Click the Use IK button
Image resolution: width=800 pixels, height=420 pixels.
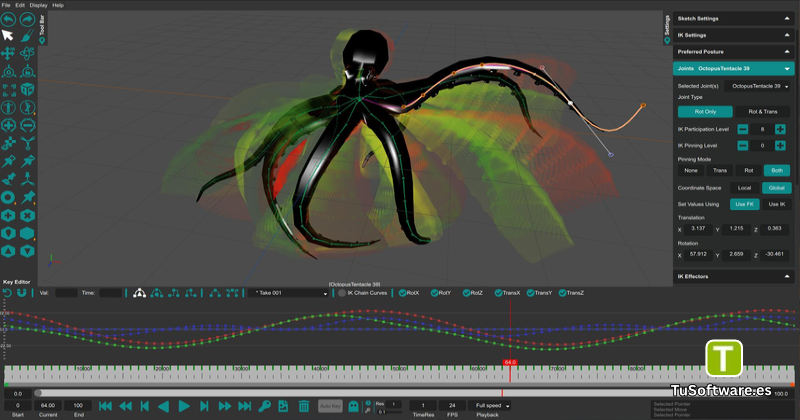pos(777,204)
